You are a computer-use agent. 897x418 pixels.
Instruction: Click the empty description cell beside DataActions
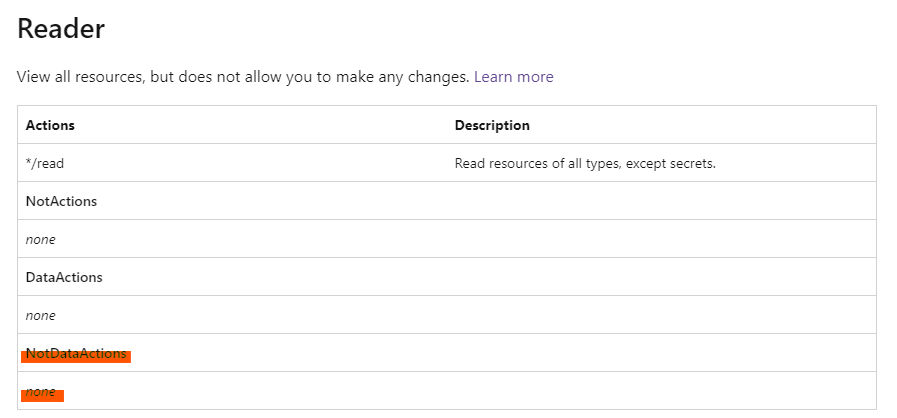[x=660, y=277]
